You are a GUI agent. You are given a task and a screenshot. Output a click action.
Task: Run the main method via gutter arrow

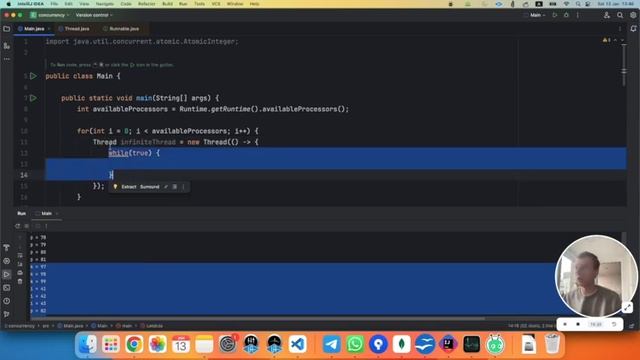click(x=33, y=98)
